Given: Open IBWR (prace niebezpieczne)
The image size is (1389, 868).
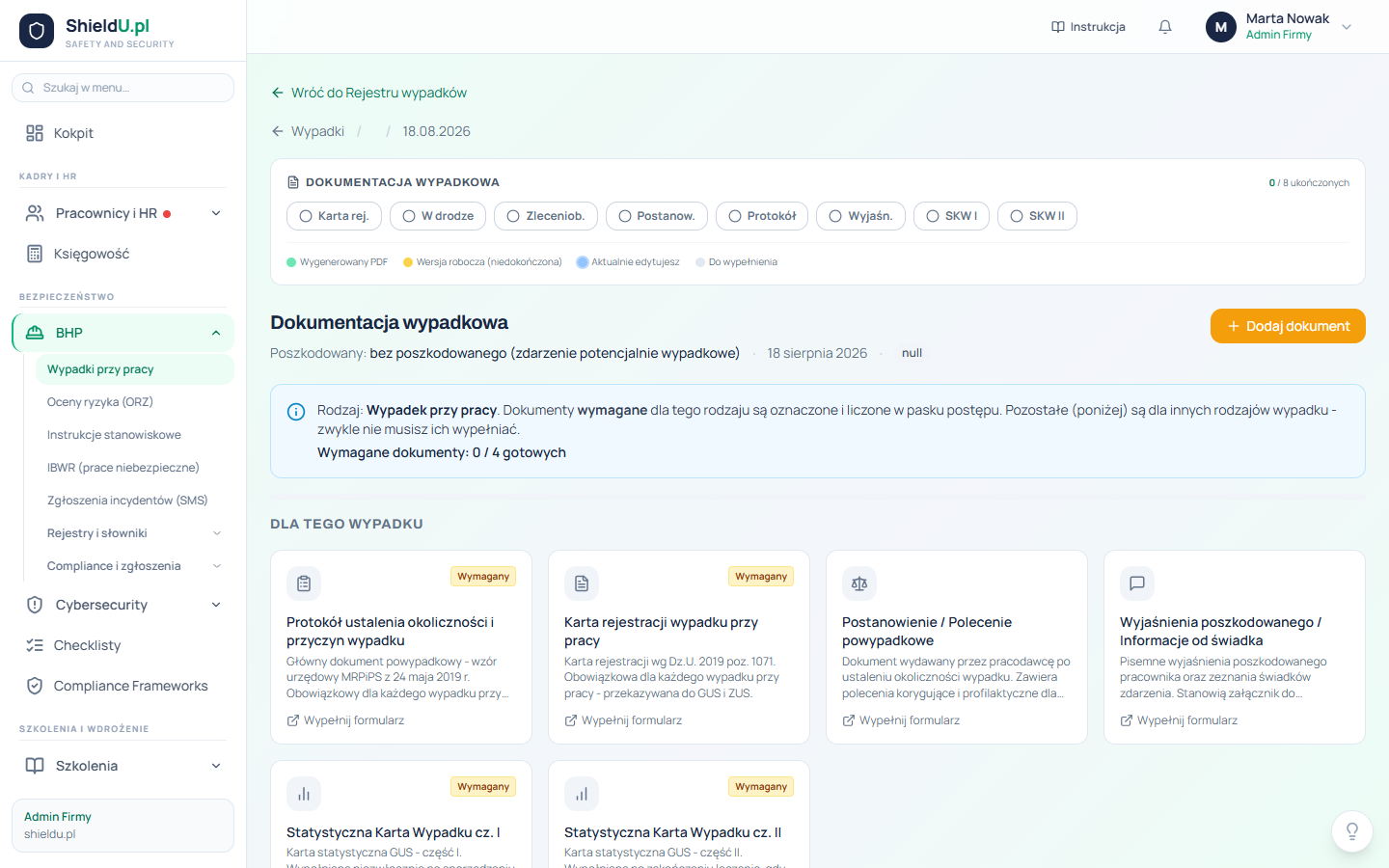Looking at the screenshot, I should 134,468.
